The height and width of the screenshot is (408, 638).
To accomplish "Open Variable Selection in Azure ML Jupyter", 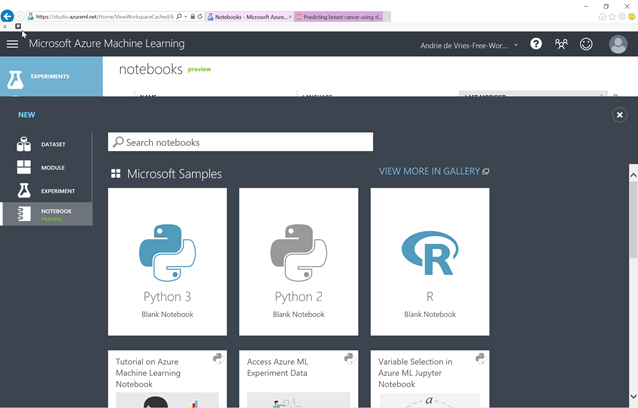I will point(430,379).
